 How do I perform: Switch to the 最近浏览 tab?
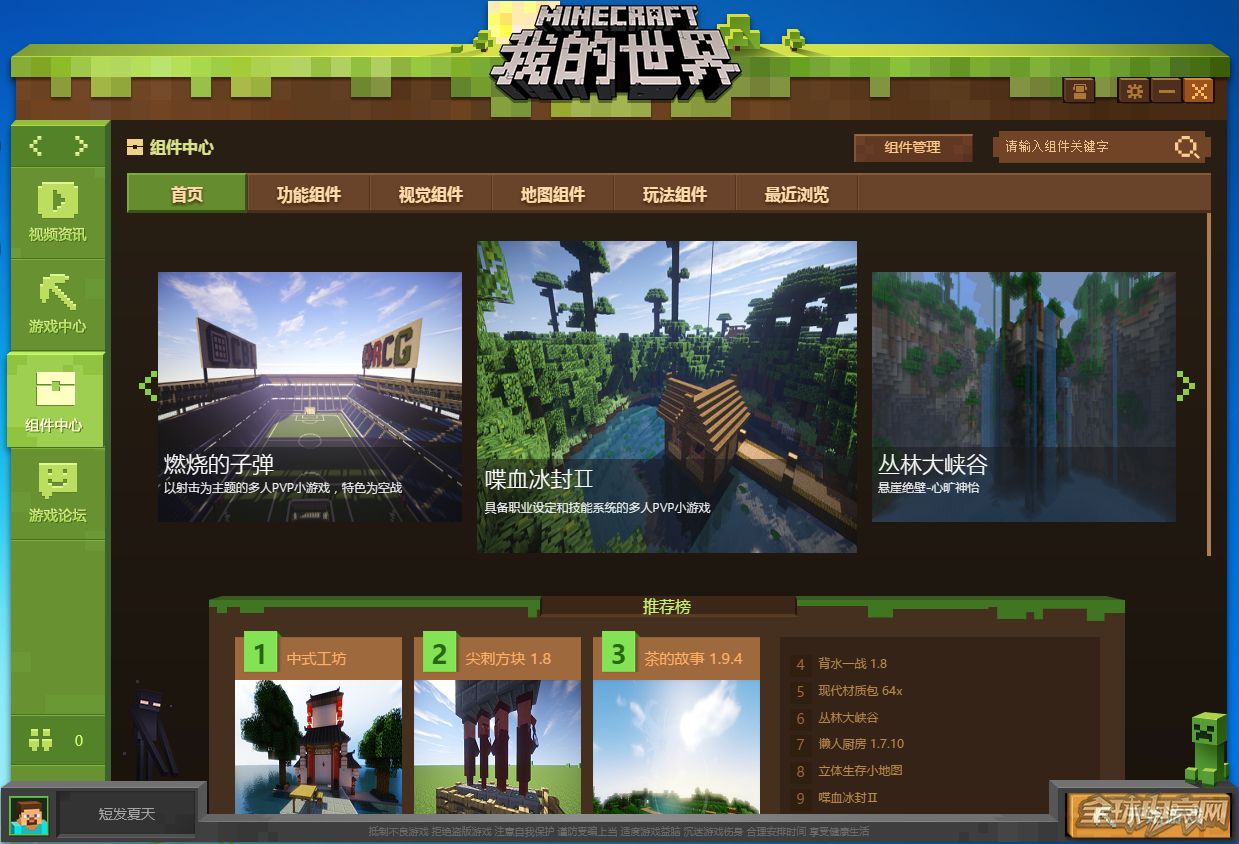(797, 194)
